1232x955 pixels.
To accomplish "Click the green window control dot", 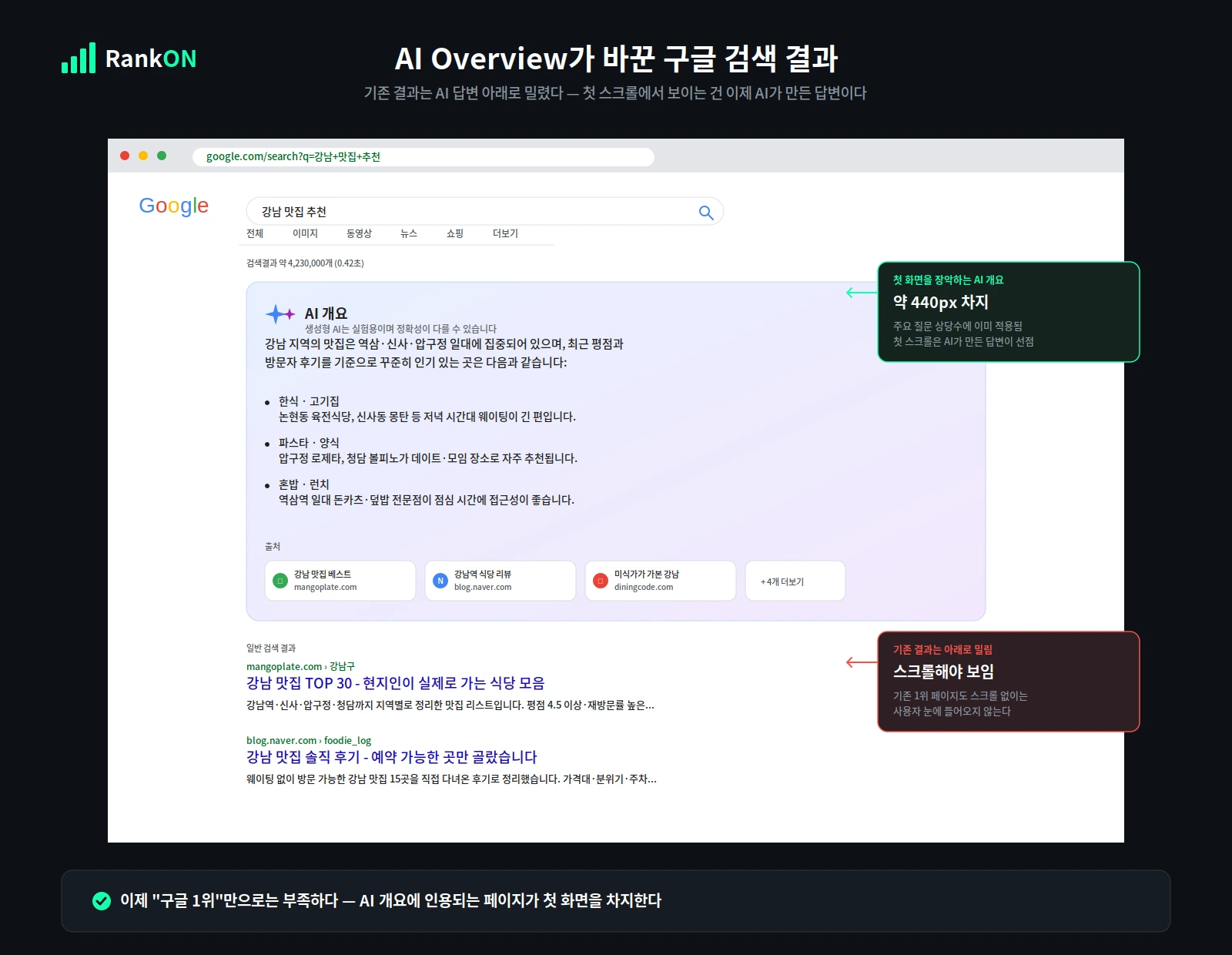I will tap(161, 155).
